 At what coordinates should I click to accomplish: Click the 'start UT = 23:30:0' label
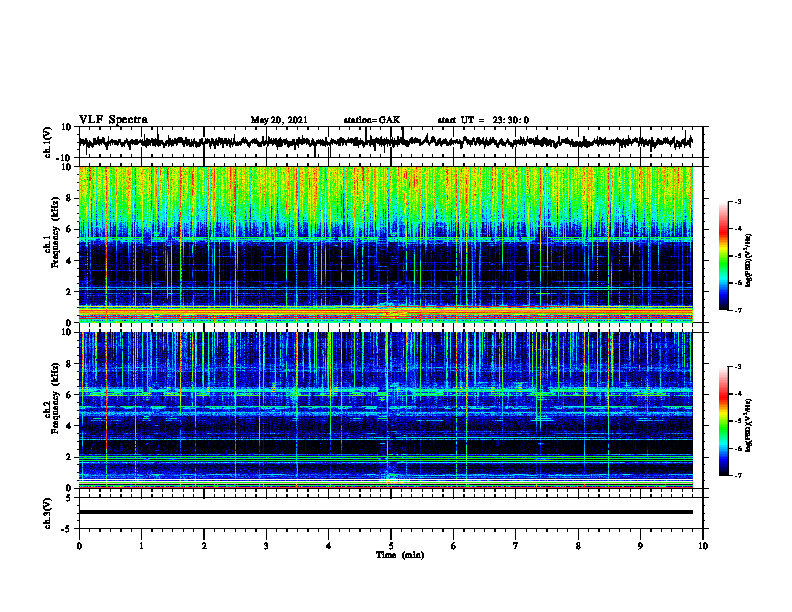pyautogui.click(x=483, y=120)
